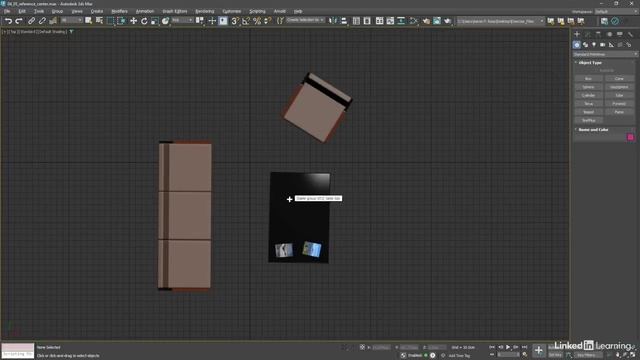Open the Schematic View icon
The height and width of the screenshot is (360, 640).
(401, 21)
